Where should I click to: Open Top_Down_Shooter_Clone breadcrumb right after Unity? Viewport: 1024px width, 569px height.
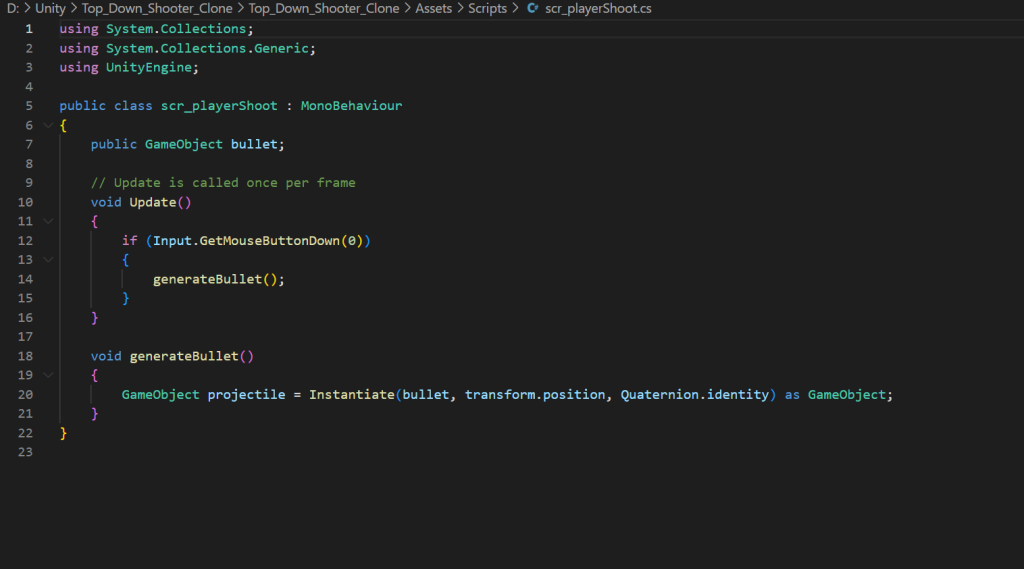(157, 9)
